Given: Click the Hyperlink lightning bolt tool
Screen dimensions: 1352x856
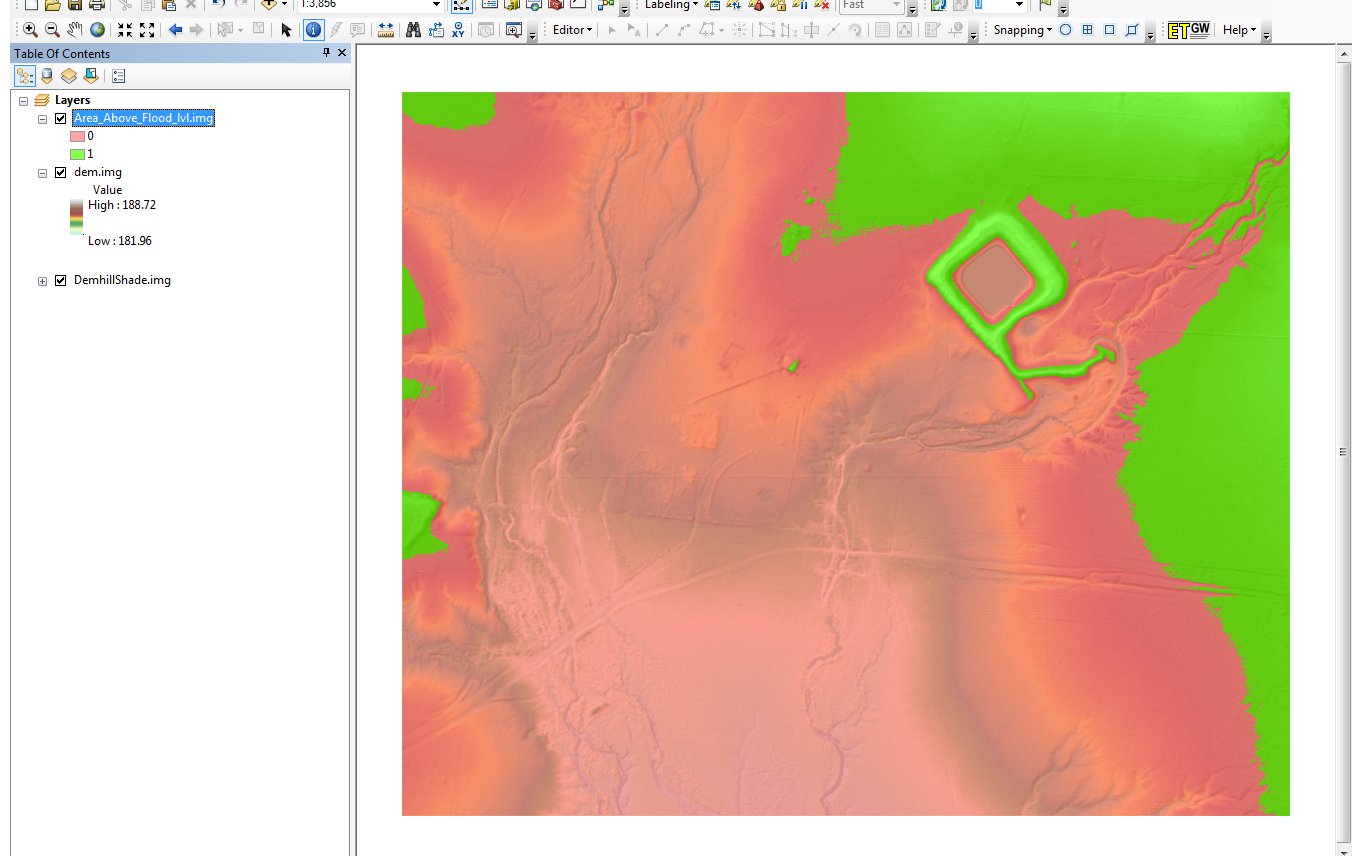Looking at the screenshot, I should tap(335, 30).
